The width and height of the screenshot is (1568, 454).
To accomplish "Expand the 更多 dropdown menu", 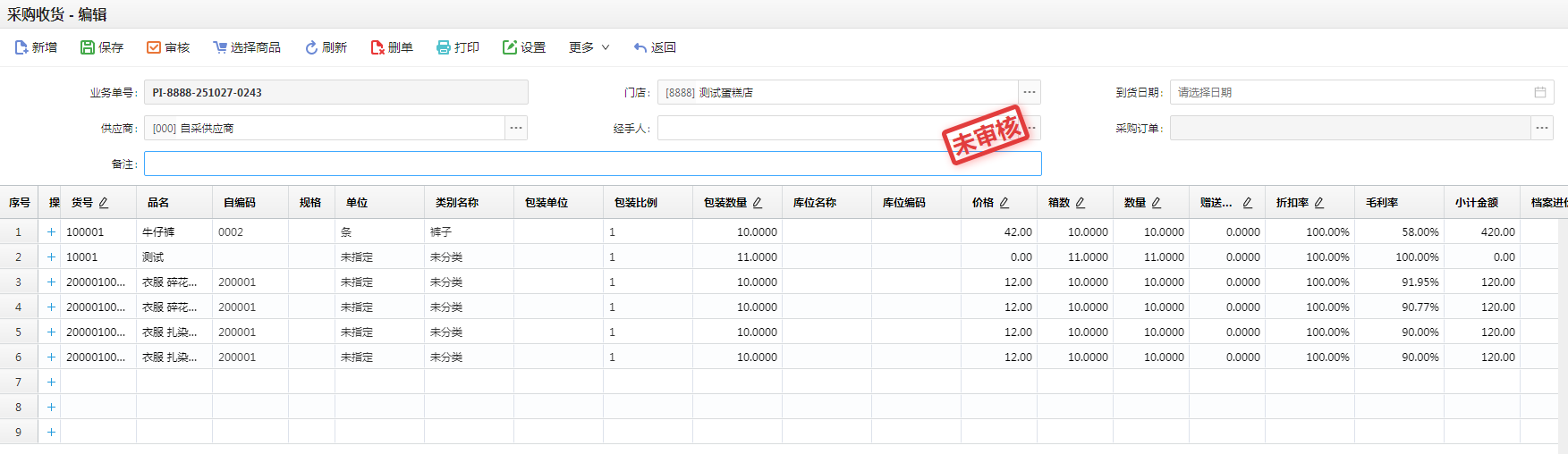I will click(589, 47).
